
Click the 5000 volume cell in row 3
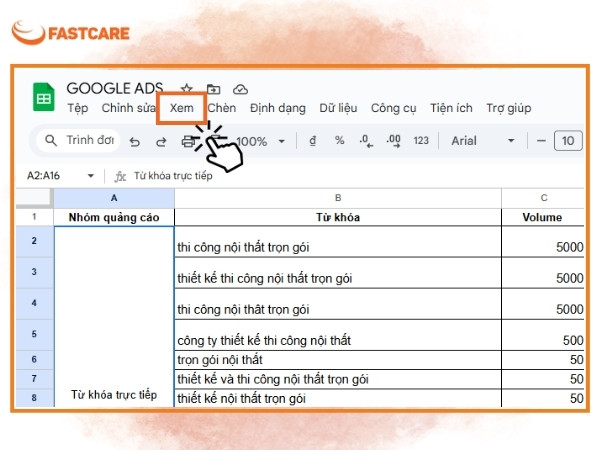[543, 273]
